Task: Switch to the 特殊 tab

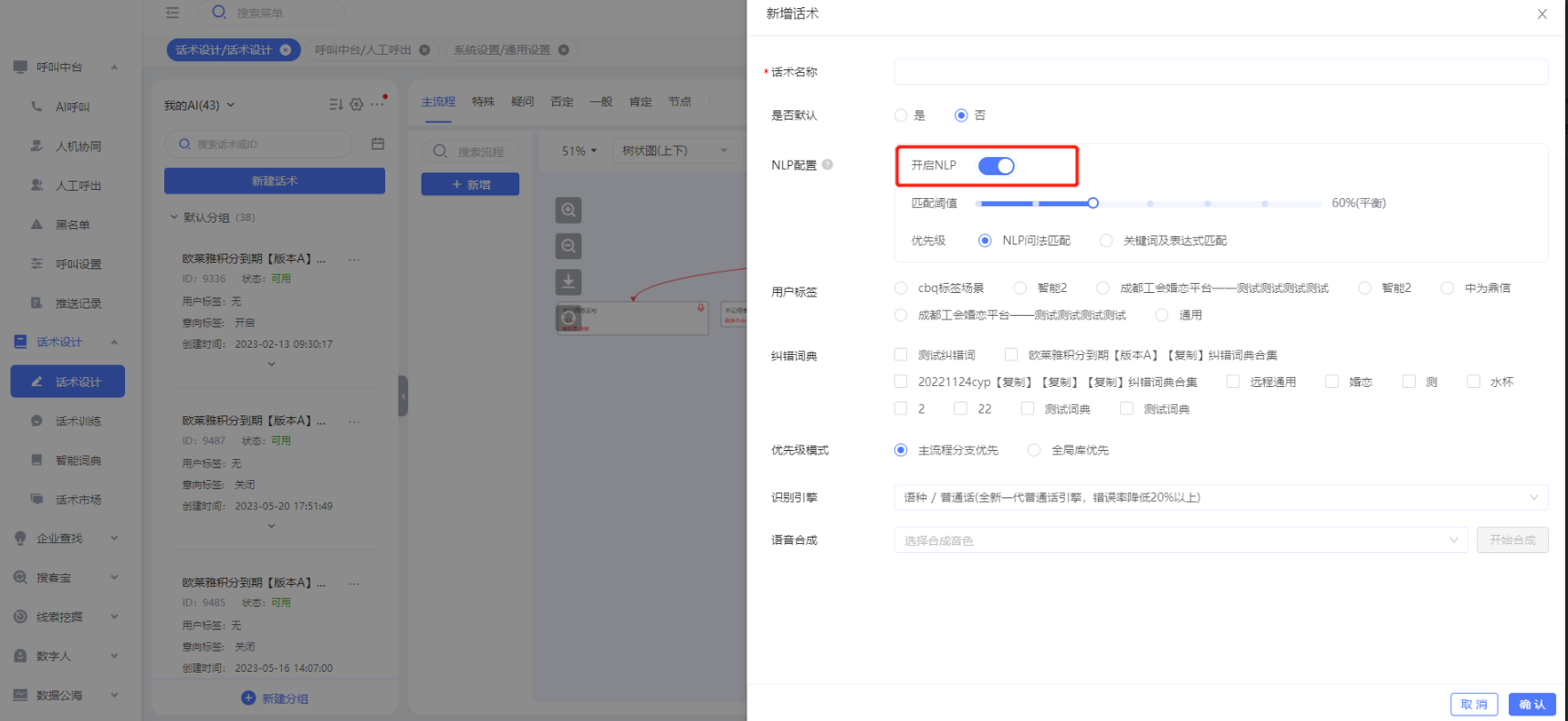Action: coord(483,102)
